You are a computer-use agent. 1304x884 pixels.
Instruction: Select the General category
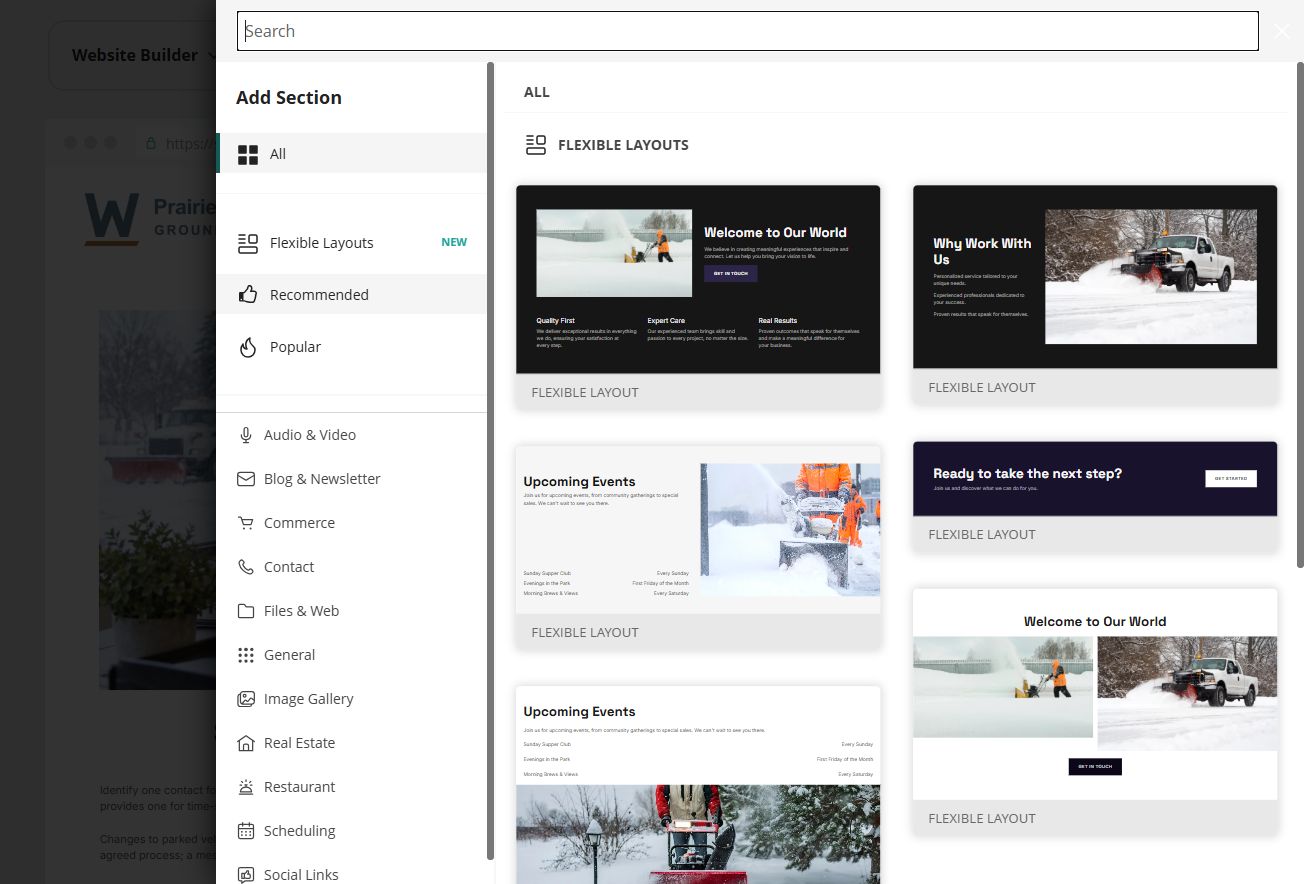coord(352,655)
